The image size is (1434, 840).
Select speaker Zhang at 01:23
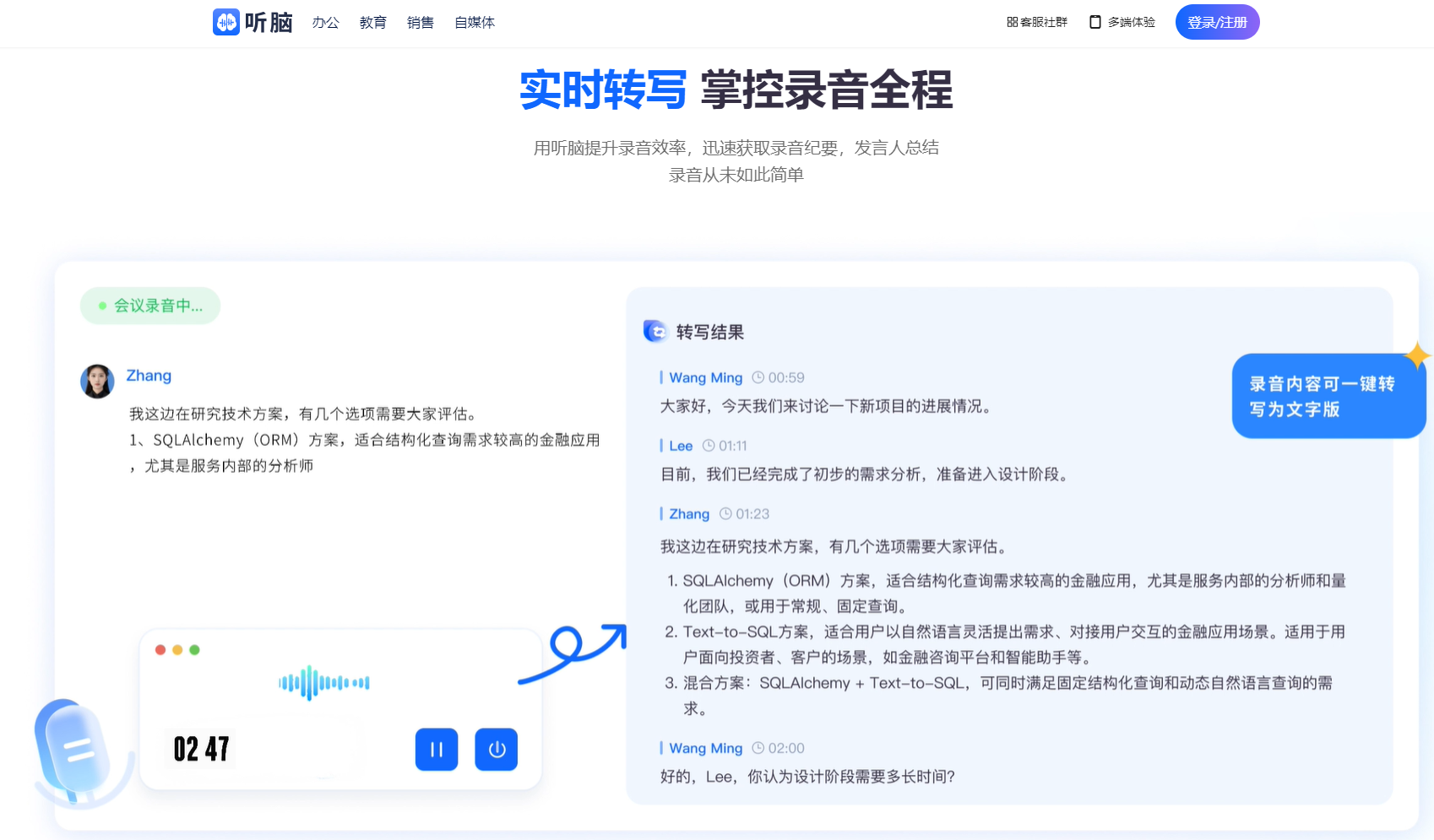[689, 514]
